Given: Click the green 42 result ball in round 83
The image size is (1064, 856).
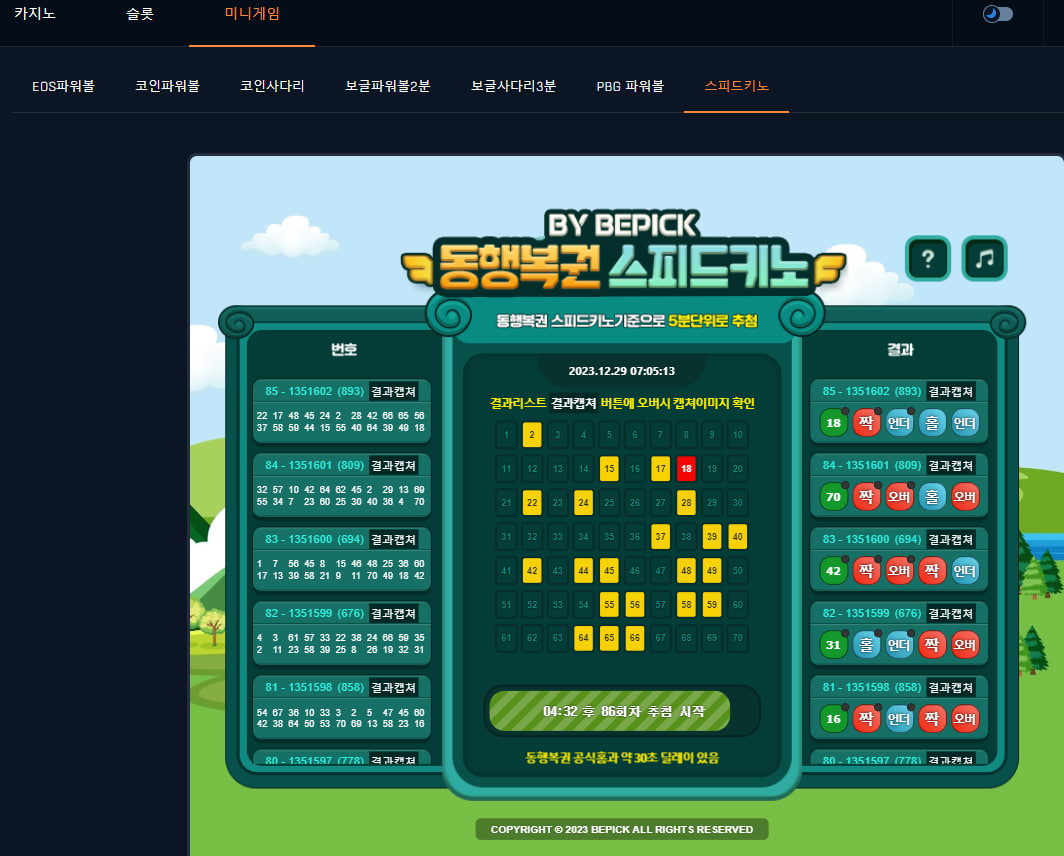Looking at the screenshot, I should click(833, 570).
